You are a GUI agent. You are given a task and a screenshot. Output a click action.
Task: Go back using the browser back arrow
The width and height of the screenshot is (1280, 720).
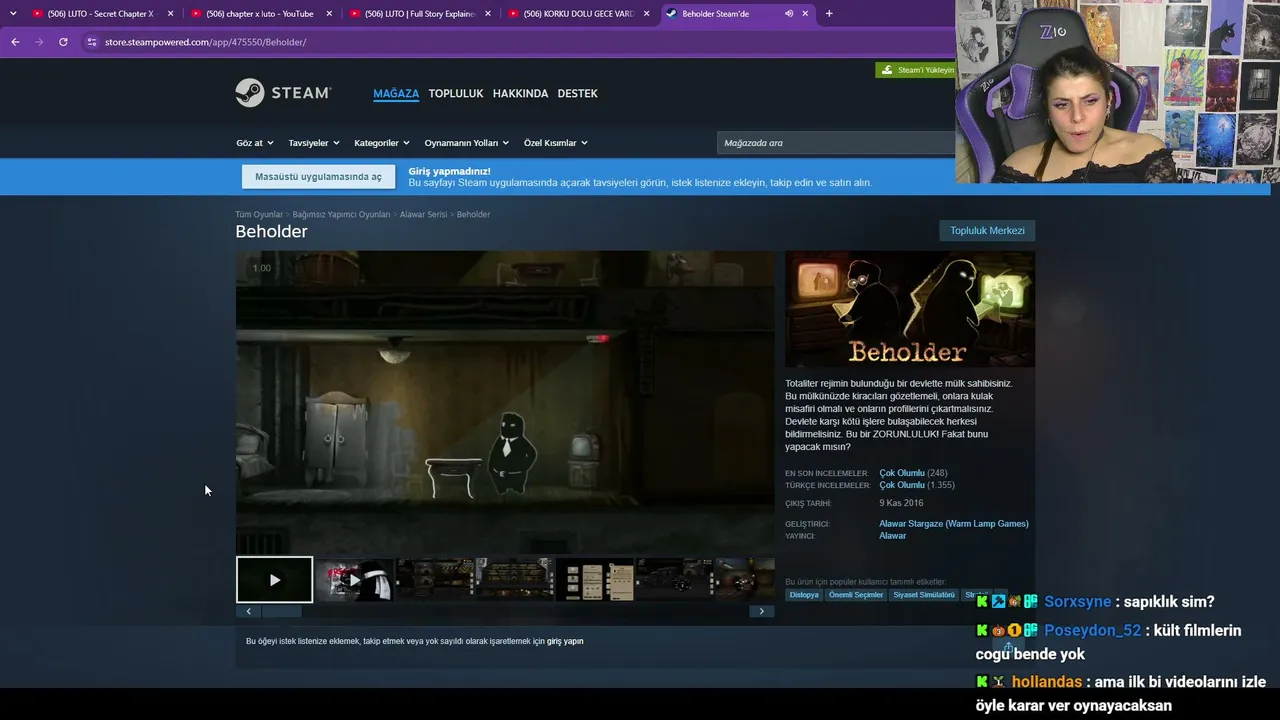[15, 42]
